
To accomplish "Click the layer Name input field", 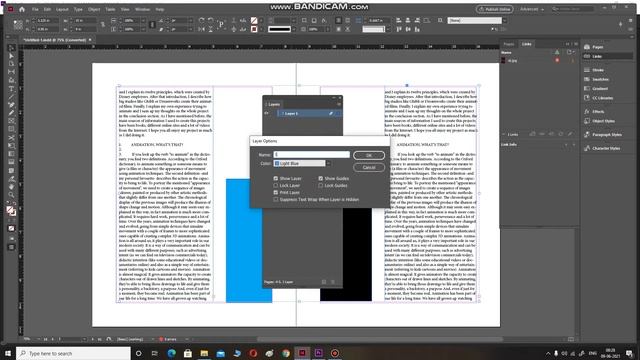I will [312, 155].
